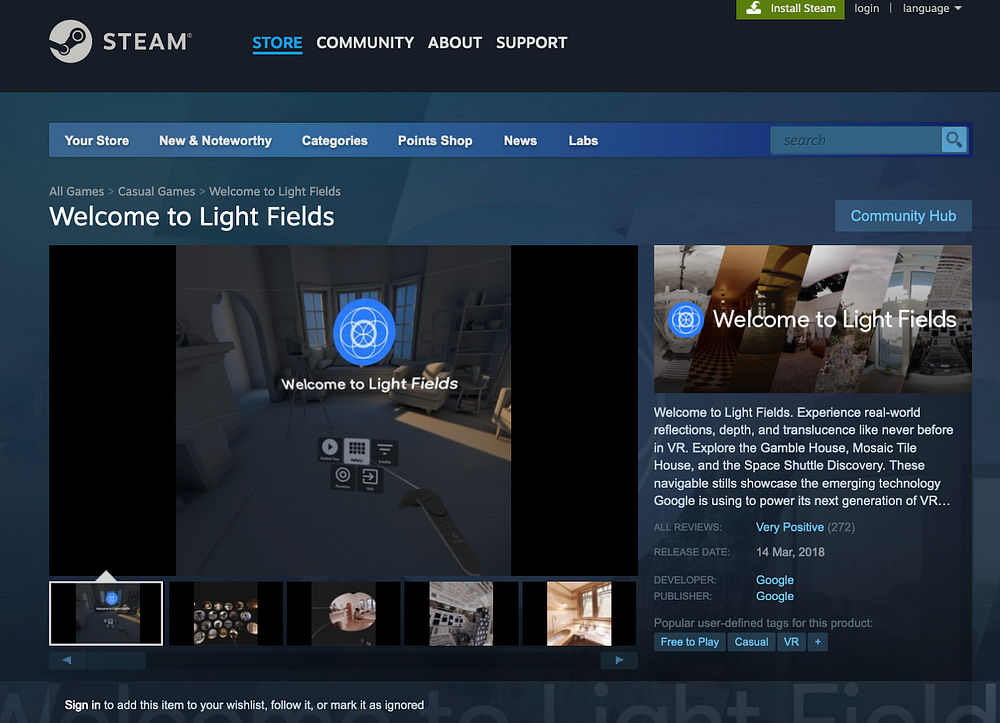Select the VR tag
This screenshot has height=723, width=1000.
point(791,641)
